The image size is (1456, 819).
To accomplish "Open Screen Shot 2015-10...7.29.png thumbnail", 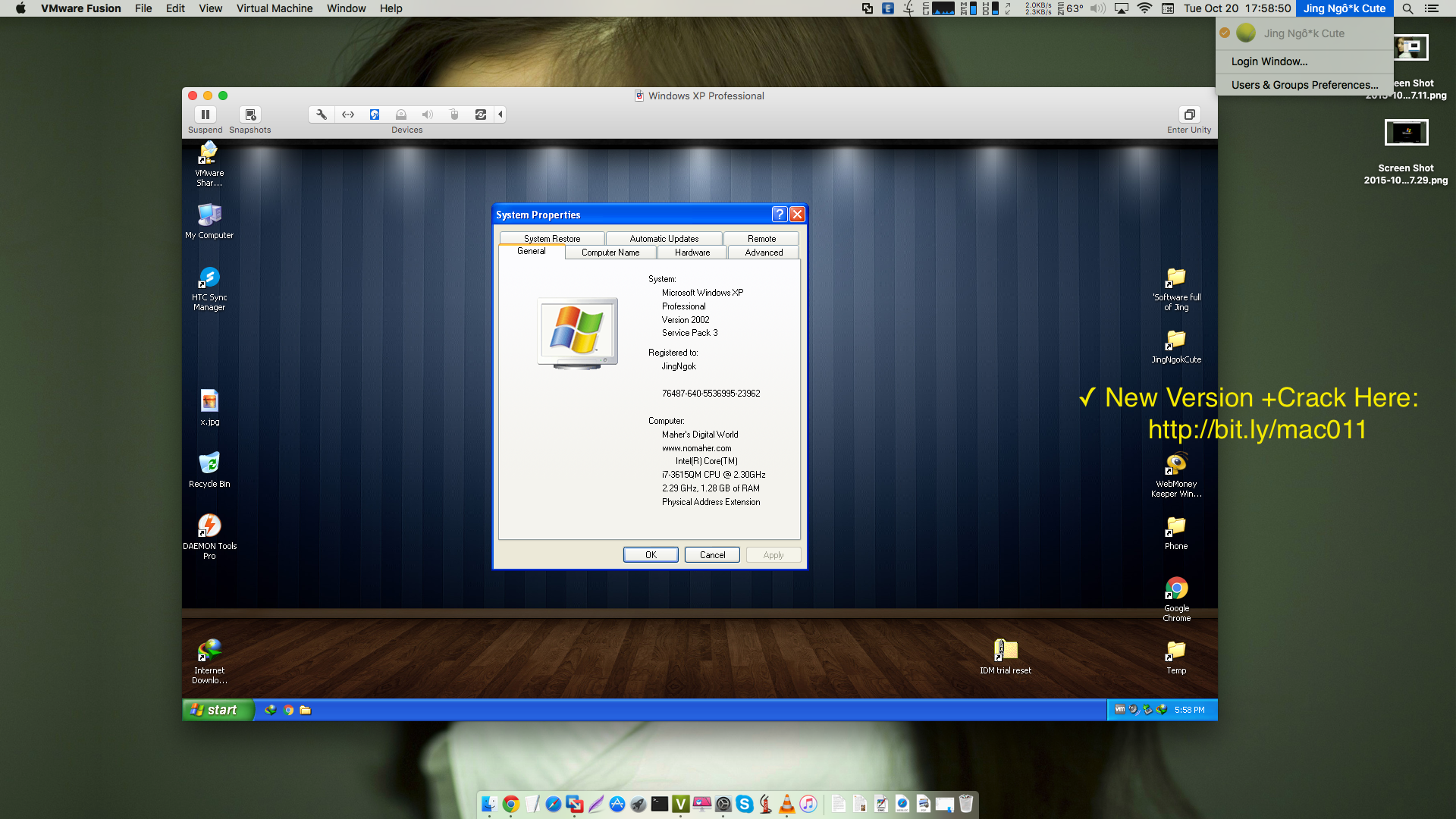I will click(x=1406, y=133).
